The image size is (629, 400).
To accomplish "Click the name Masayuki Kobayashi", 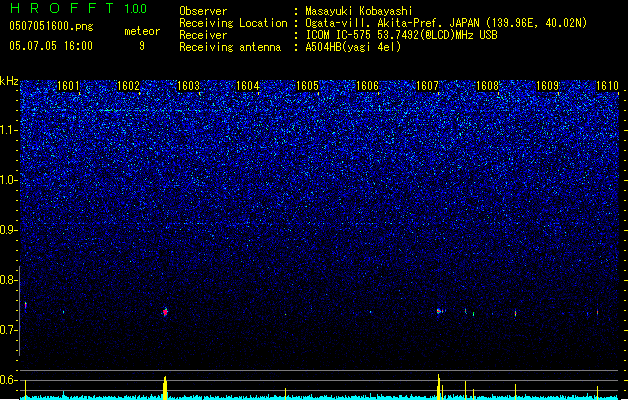I will click(x=359, y=11).
